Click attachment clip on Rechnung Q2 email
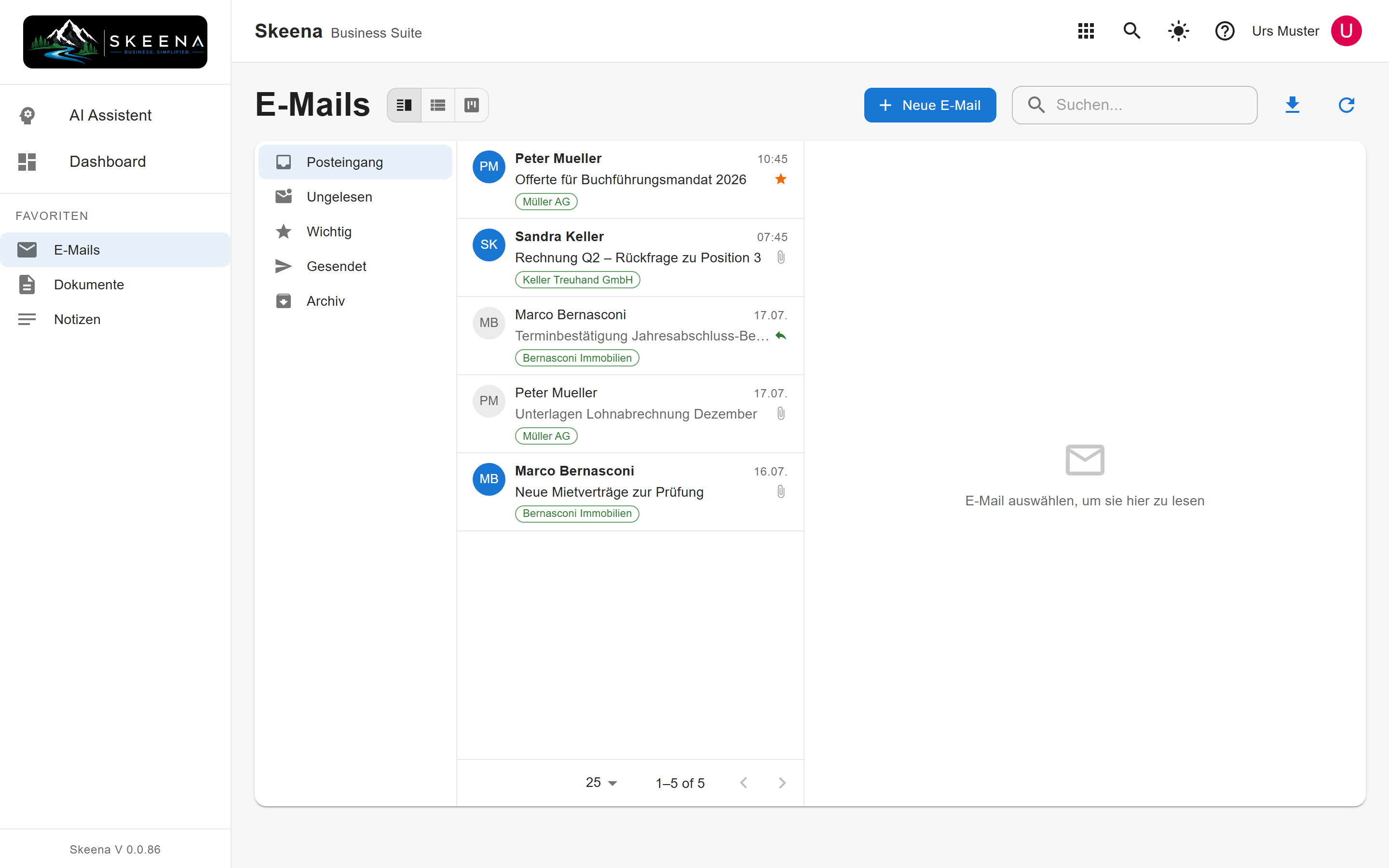The height and width of the screenshot is (868, 1389). pyautogui.click(x=781, y=257)
